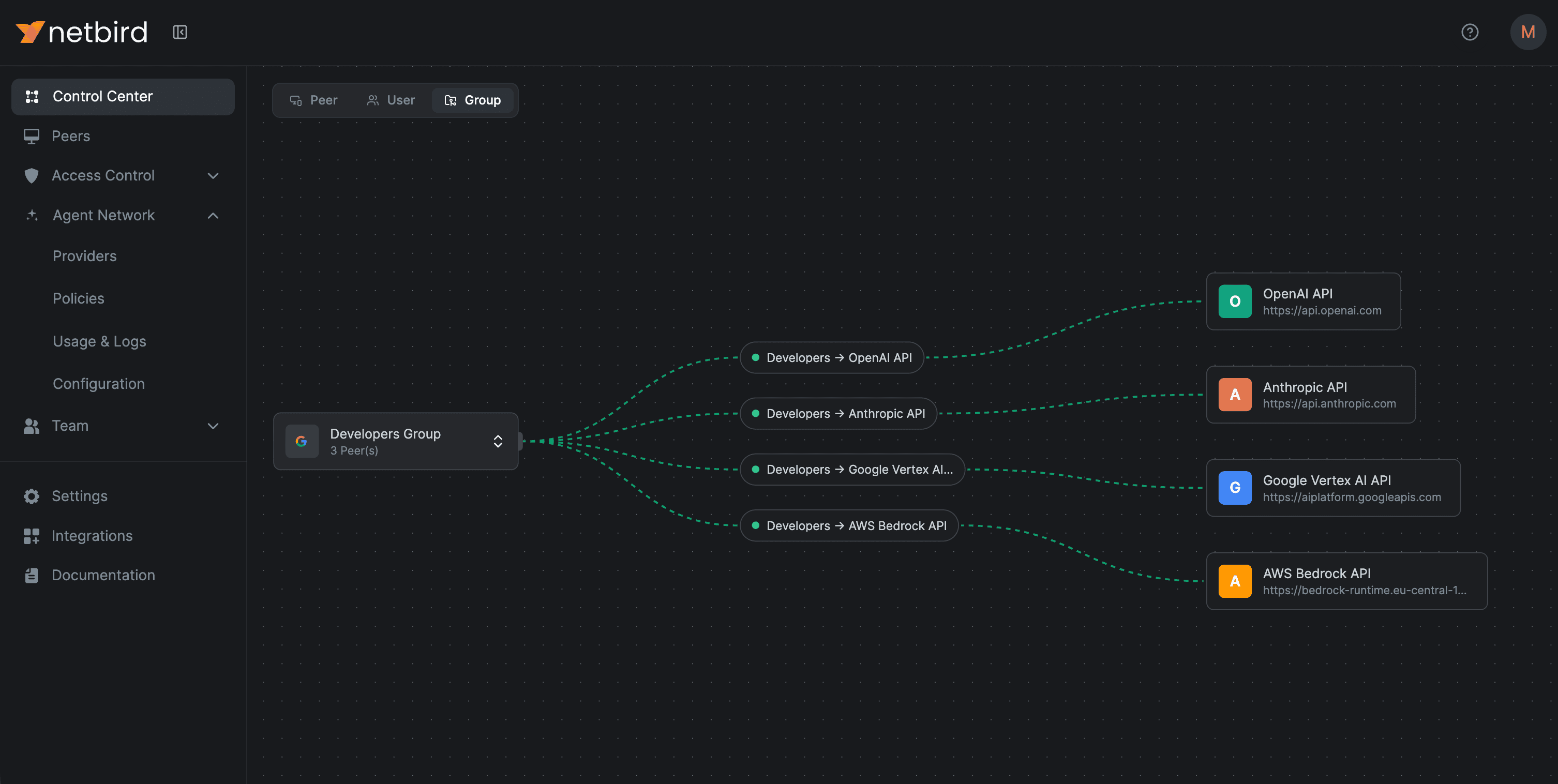Image resolution: width=1558 pixels, height=784 pixels.
Task: Open the user avatar M menu
Action: click(1528, 32)
